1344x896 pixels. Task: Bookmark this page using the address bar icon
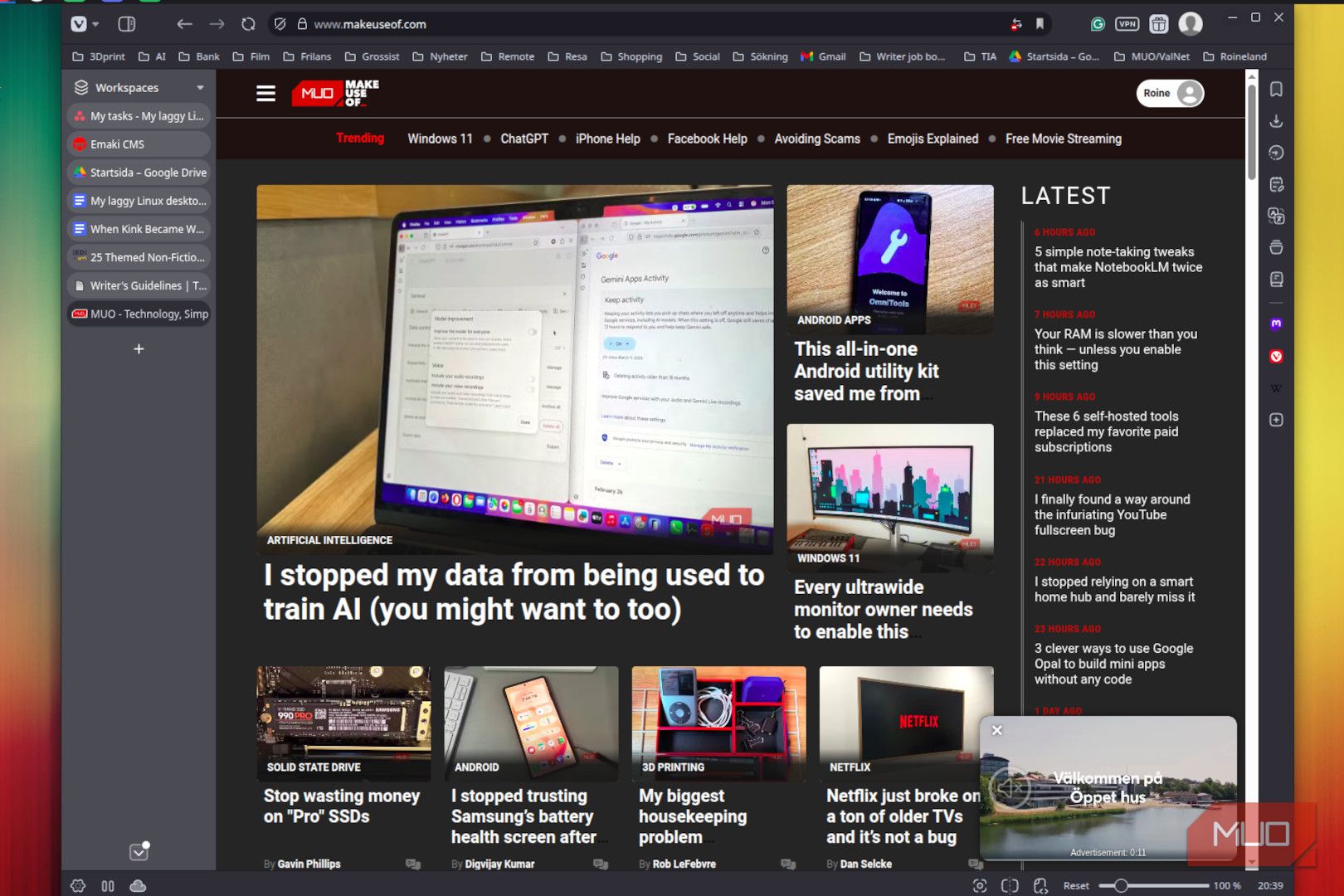tap(1040, 24)
